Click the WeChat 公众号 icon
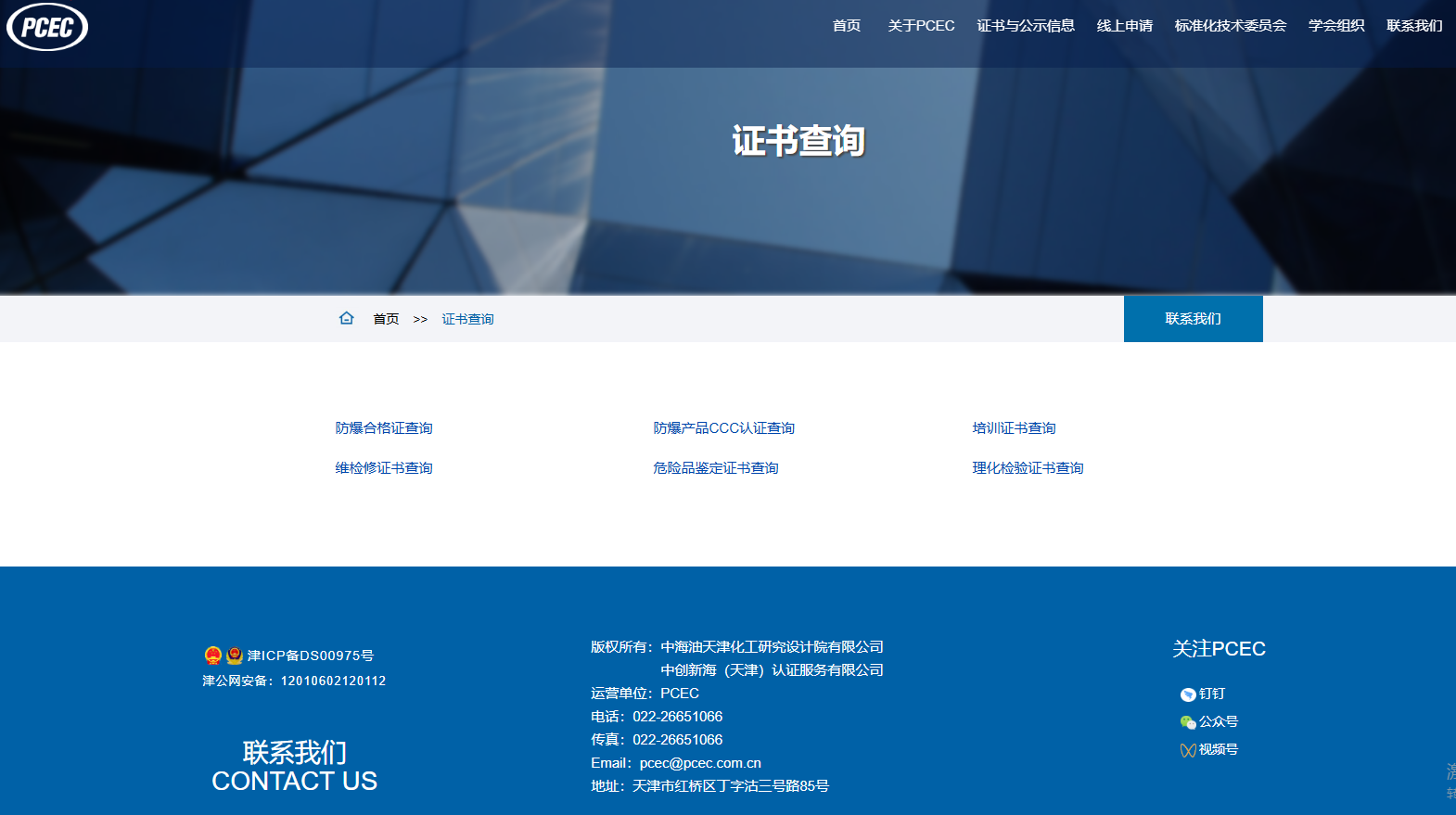The image size is (1456, 815). click(x=1188, y=722)
